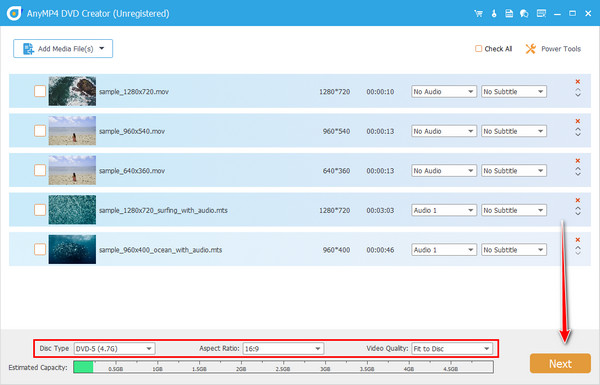Viewport: 600px width, 385px height.
Task: Select checkbox for sample_1280x720.mov
Action: [40, 91]
